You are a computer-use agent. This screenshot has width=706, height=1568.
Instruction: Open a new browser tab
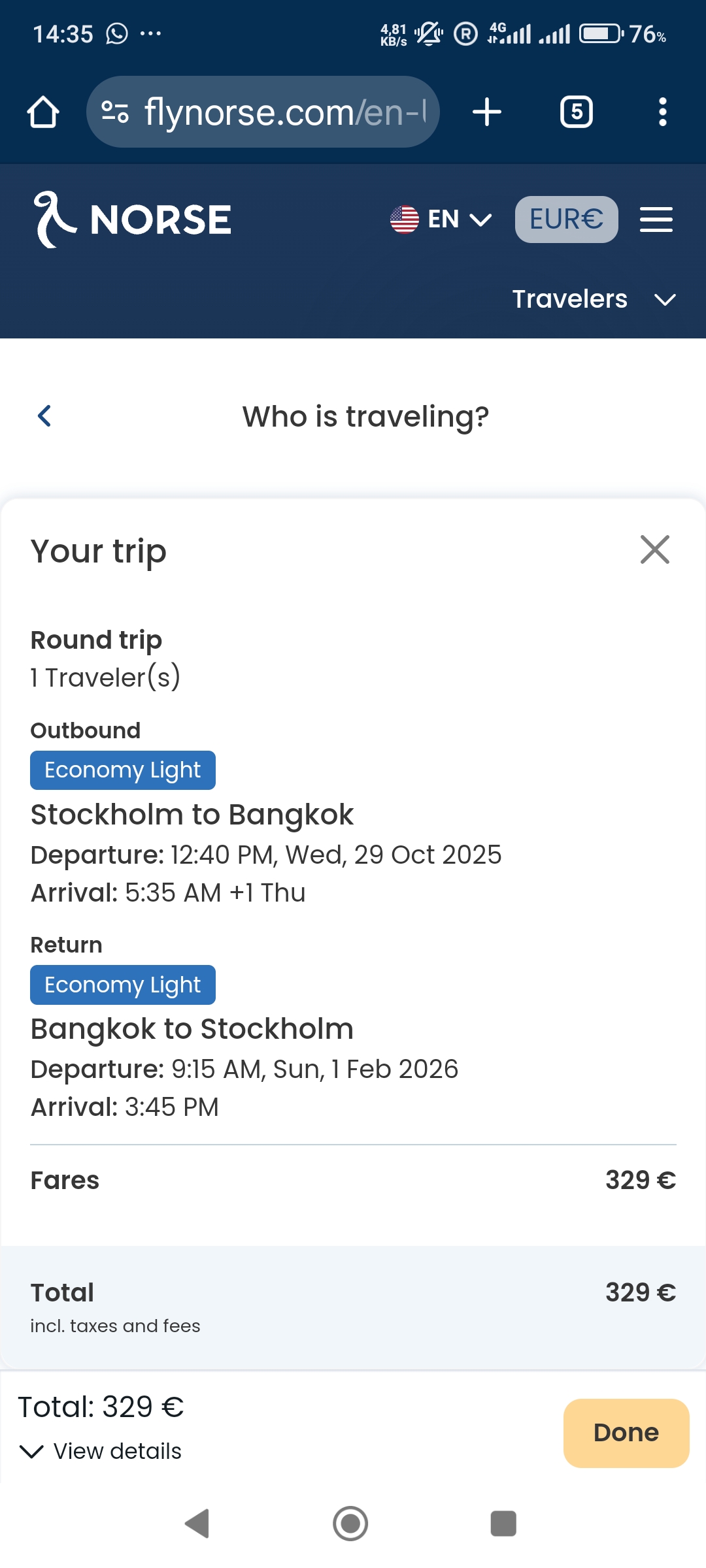tap(487, 112)
